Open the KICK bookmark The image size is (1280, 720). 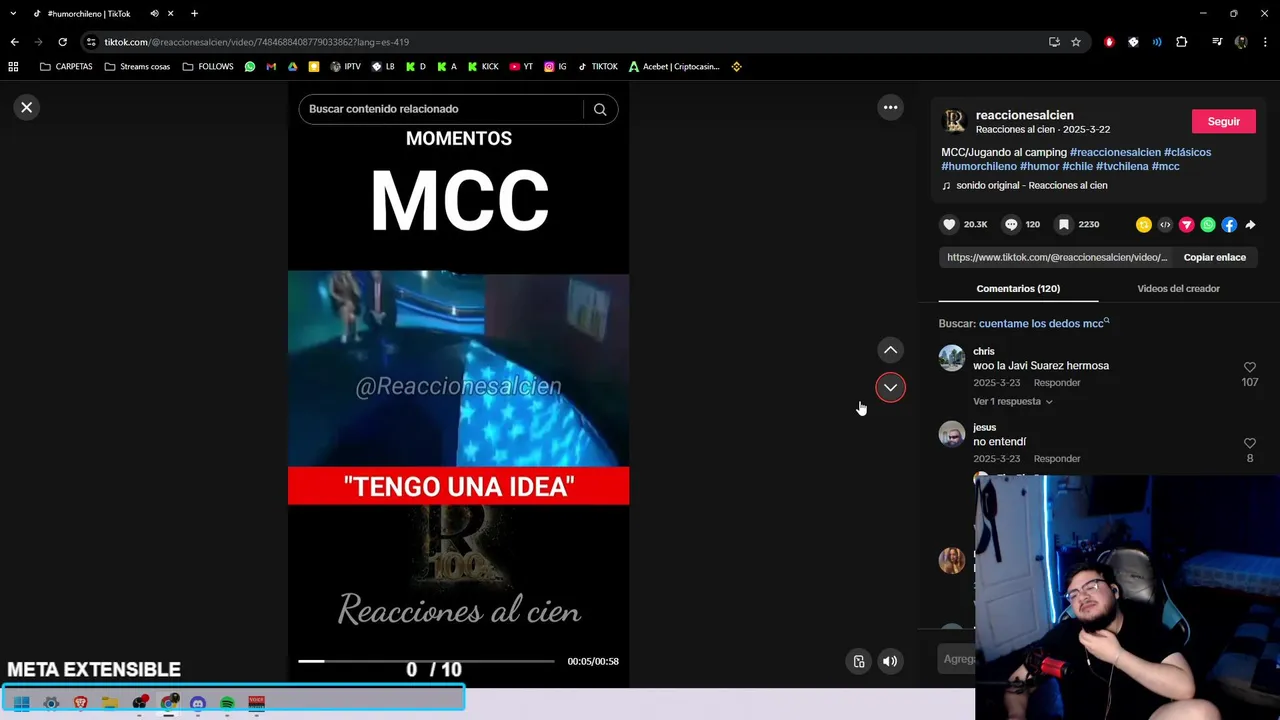pyautogui.click(x=483, y=67)
